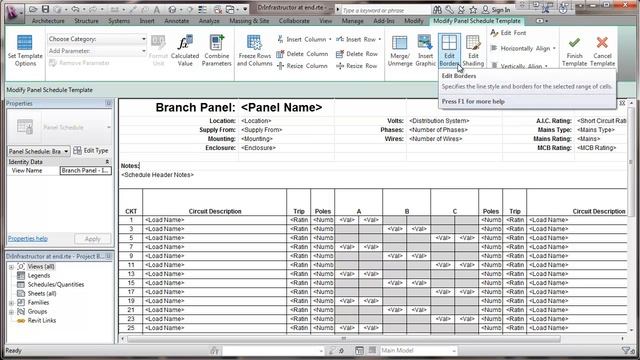Open the Horizontally Align dropdown

[x=554, y=49]
